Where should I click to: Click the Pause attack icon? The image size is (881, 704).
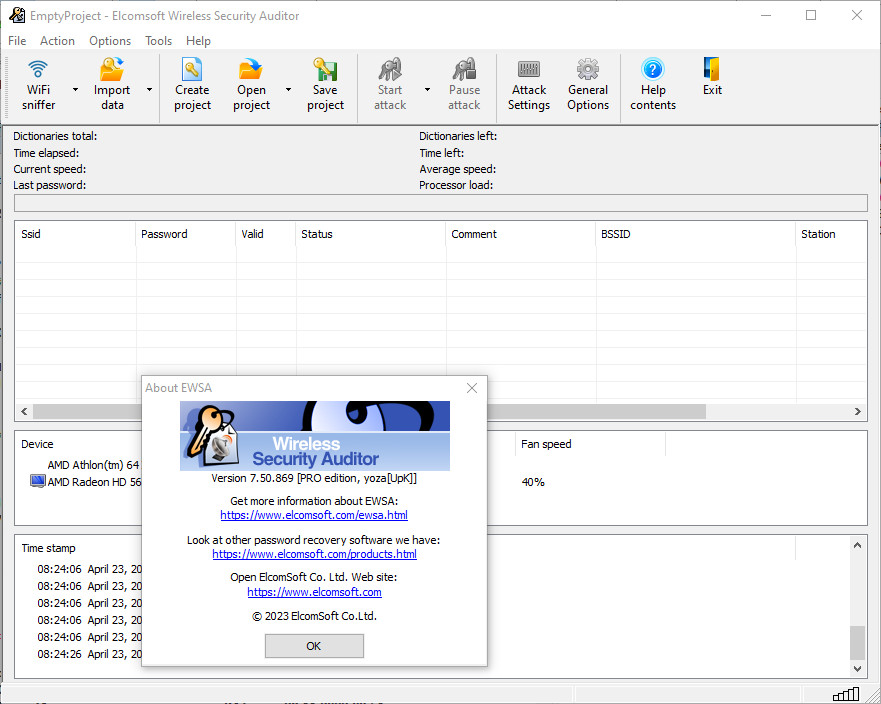click(x=464, y=70)
